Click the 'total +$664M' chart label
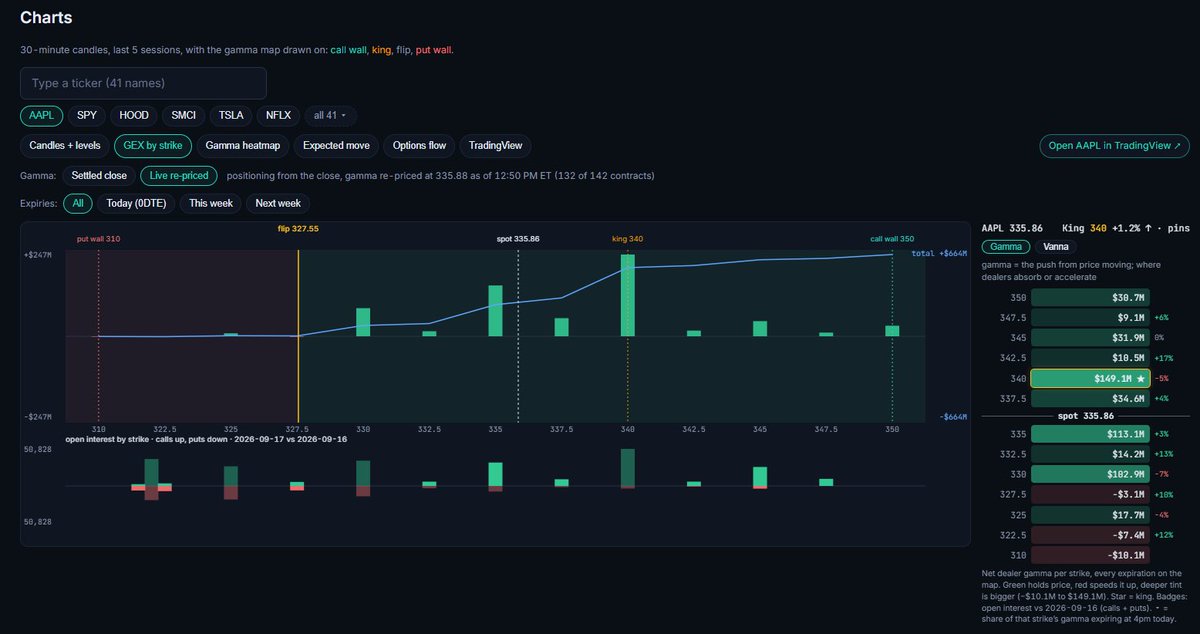 939,254
